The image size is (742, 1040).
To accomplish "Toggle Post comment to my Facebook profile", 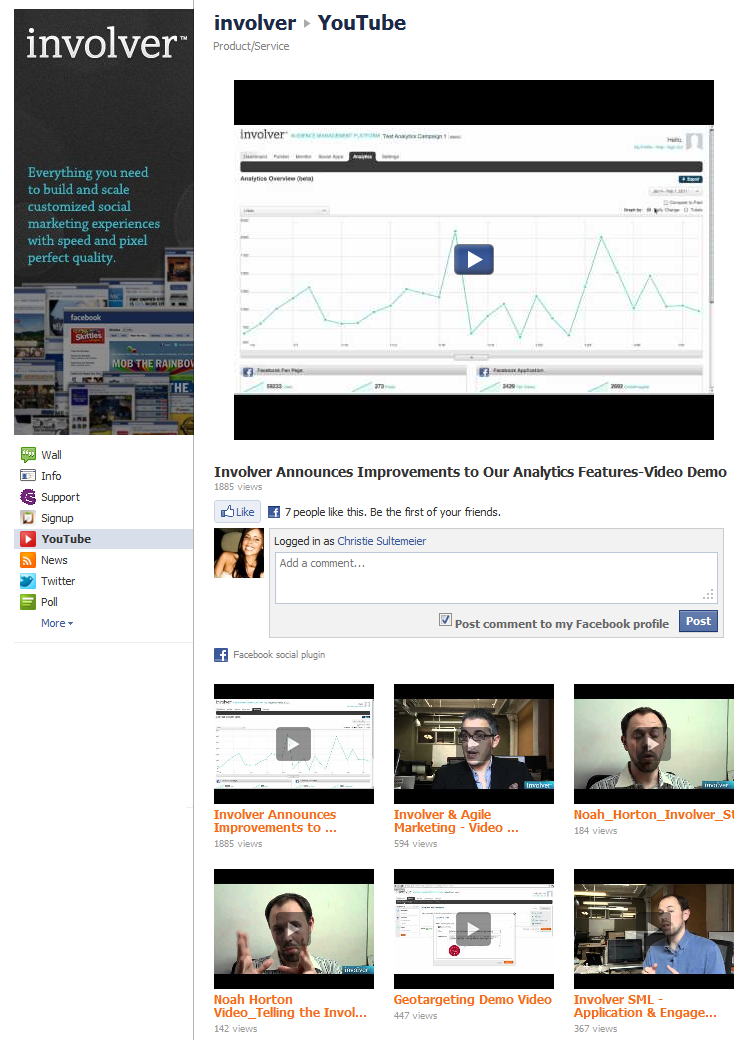I will pyautogui.click(x=445, y=619).
